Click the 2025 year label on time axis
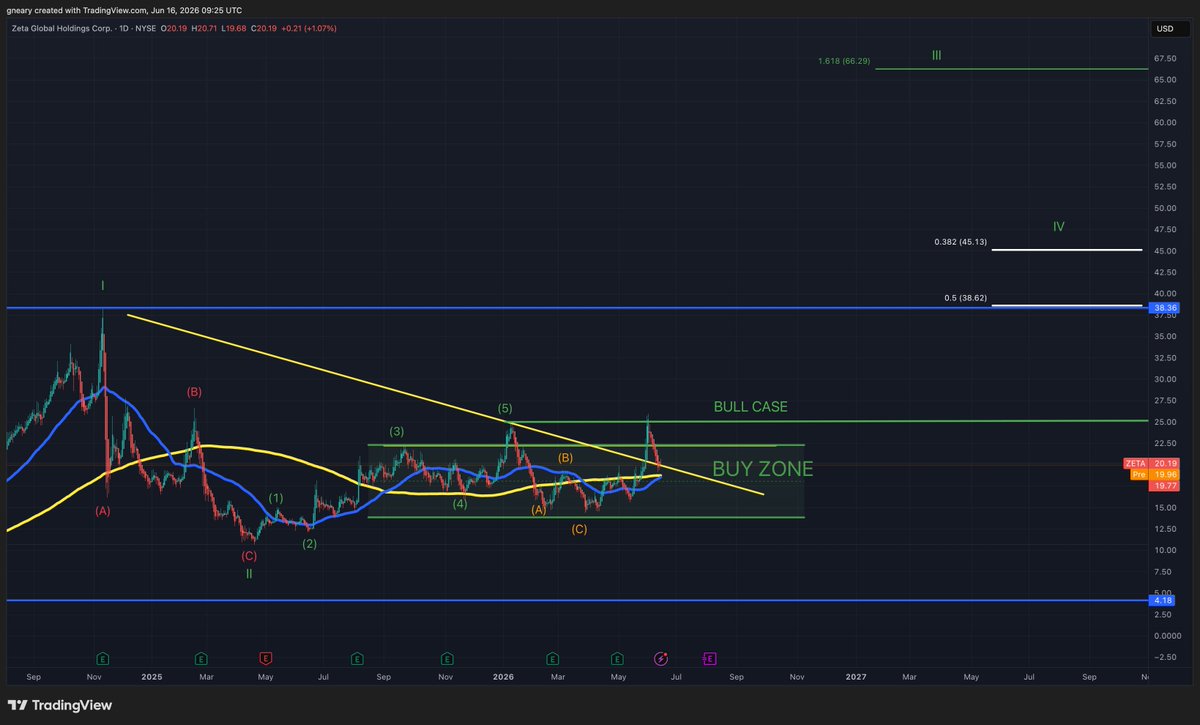The image size is (1200, 725). [x=152, y=676]
